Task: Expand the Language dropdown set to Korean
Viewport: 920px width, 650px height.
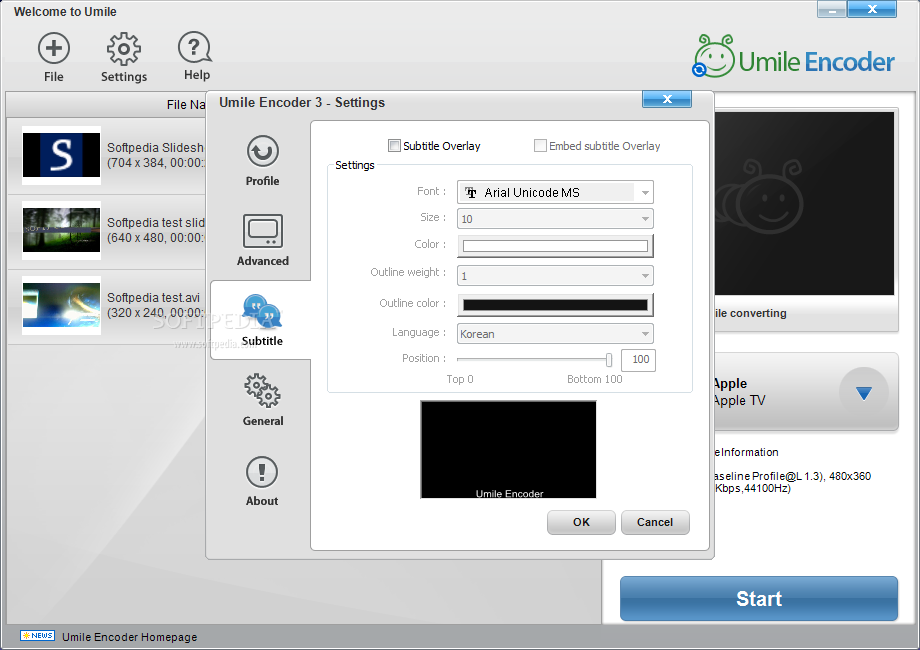Action: (555, 334)
